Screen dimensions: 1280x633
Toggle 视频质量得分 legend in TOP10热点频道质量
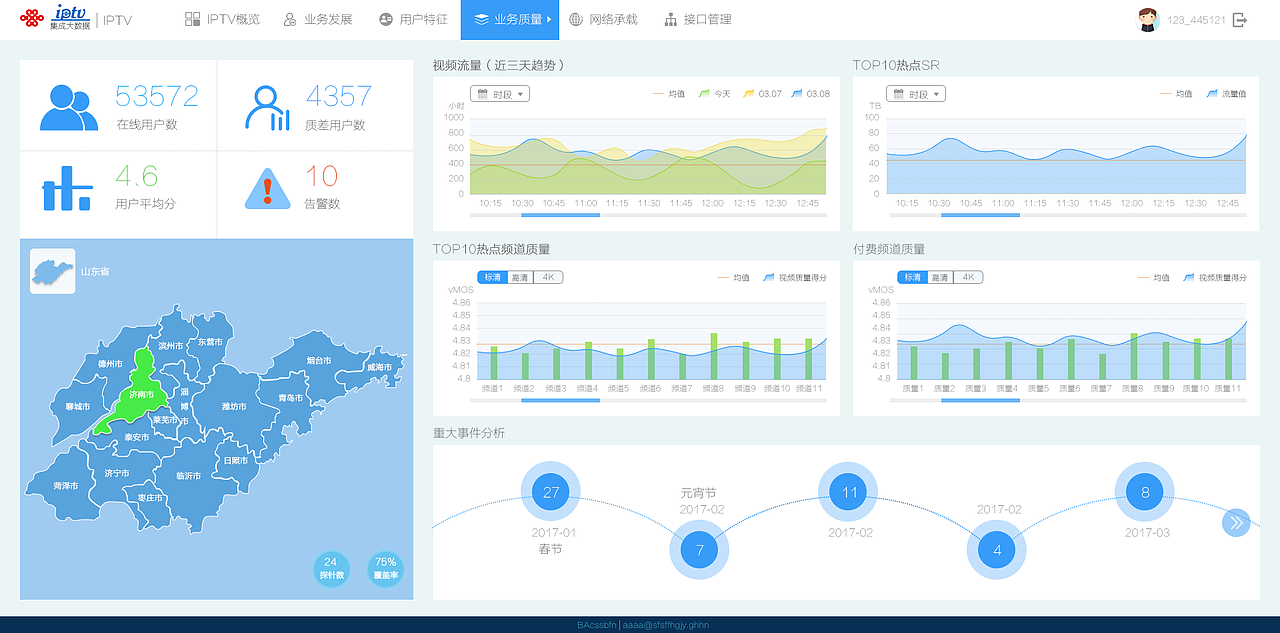(795, 278)
